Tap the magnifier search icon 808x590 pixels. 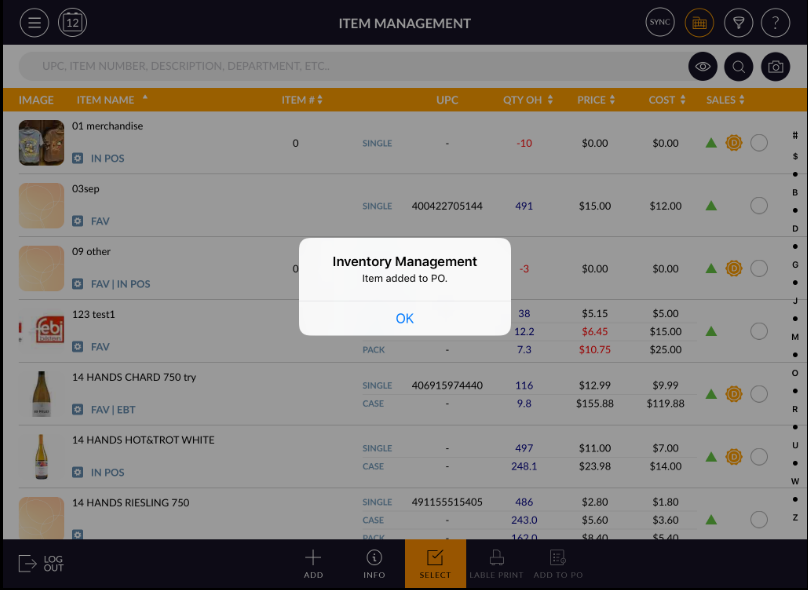(x=739, y=67)
